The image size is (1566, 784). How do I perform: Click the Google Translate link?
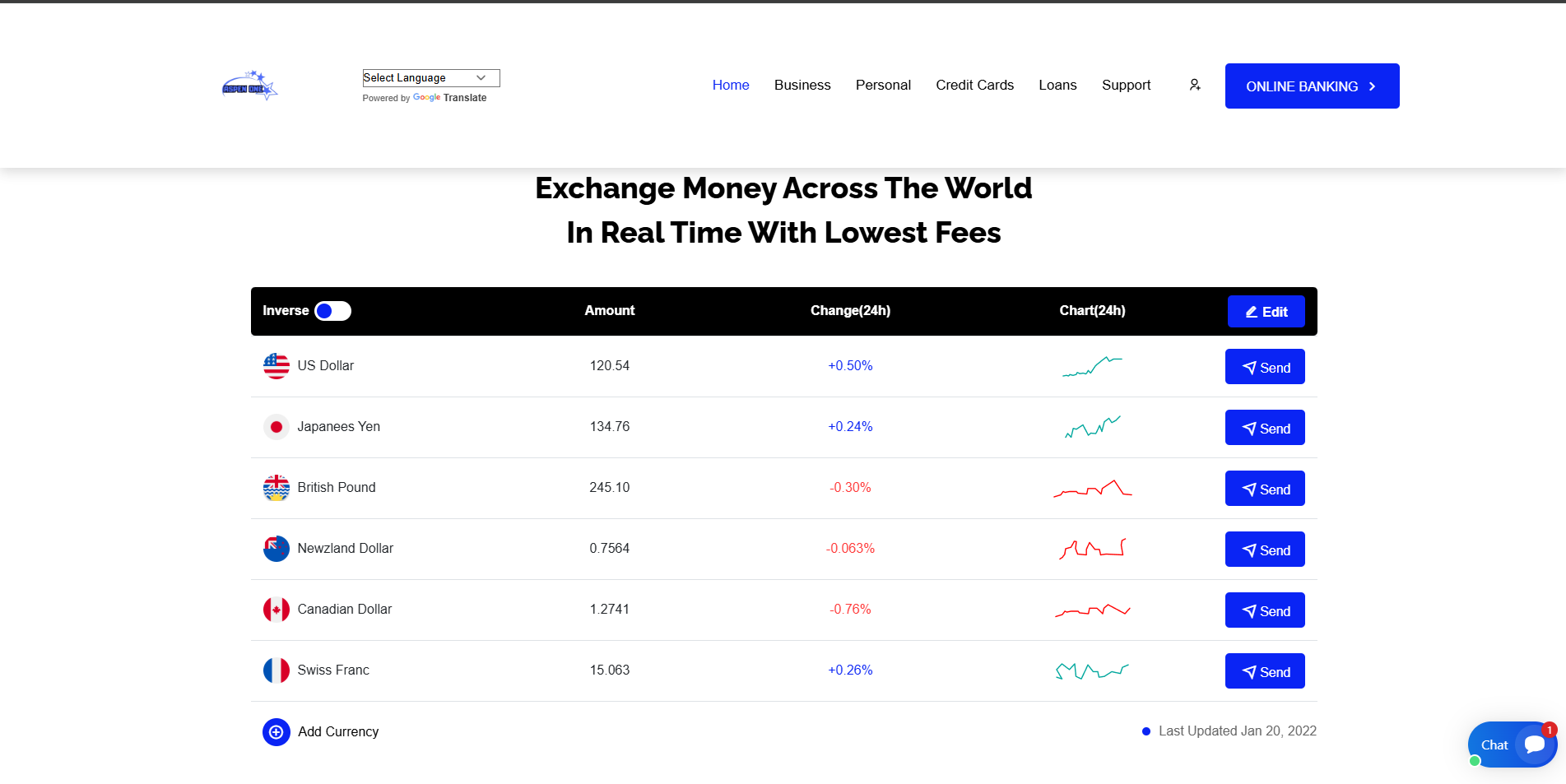[x=449, y=98]
